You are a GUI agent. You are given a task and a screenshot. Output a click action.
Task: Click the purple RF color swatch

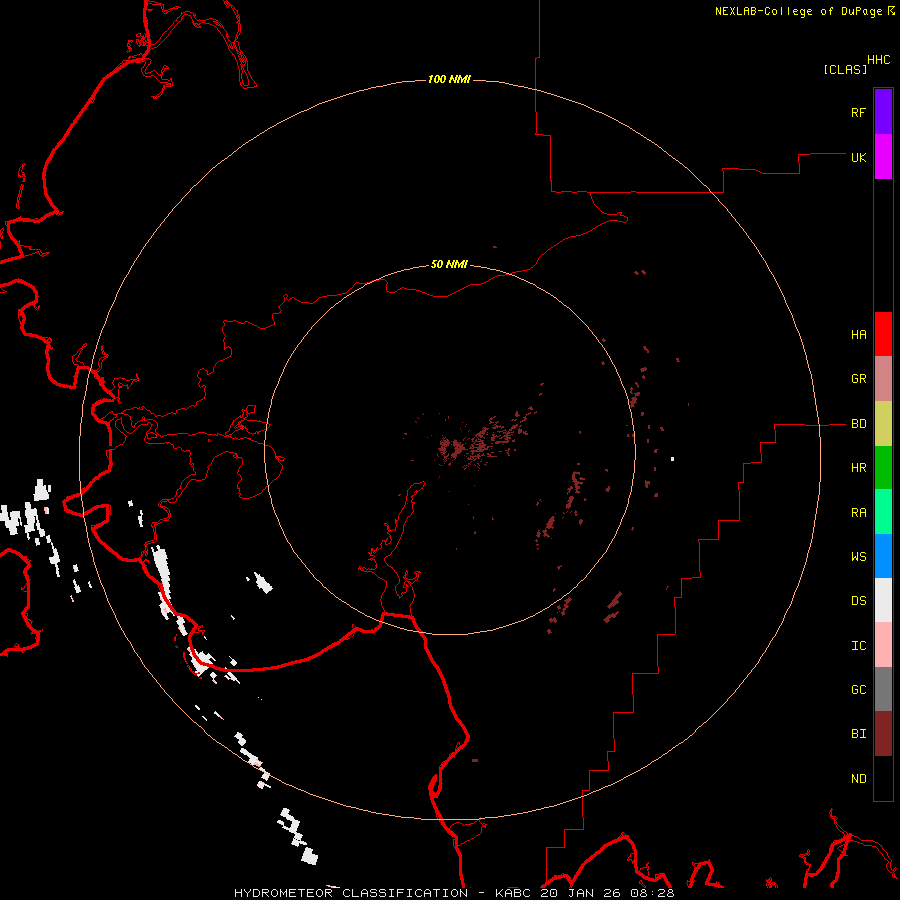883,112
